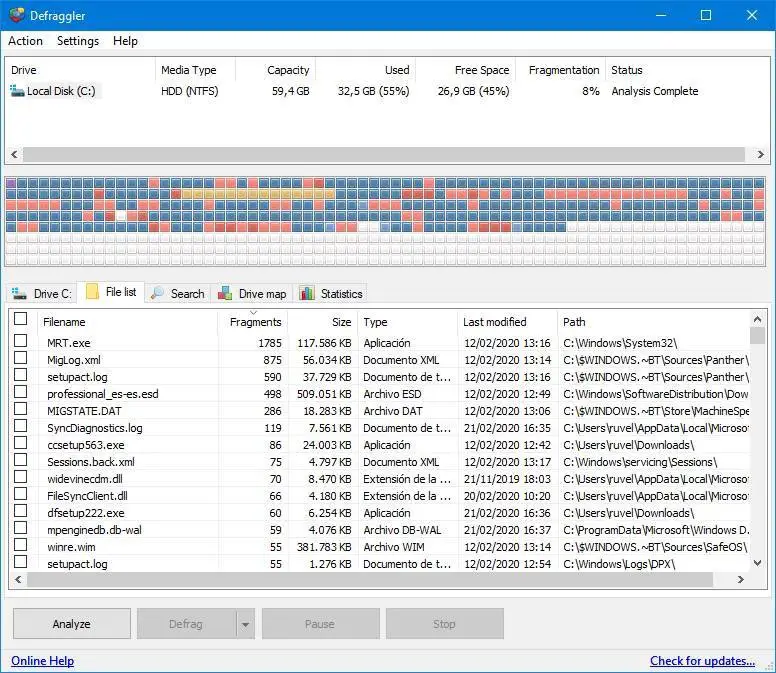The height and width of the screenshot is (673, 776).
Task: Open the Defrag button dropdown arrow
Action: [x=245, y=624]
